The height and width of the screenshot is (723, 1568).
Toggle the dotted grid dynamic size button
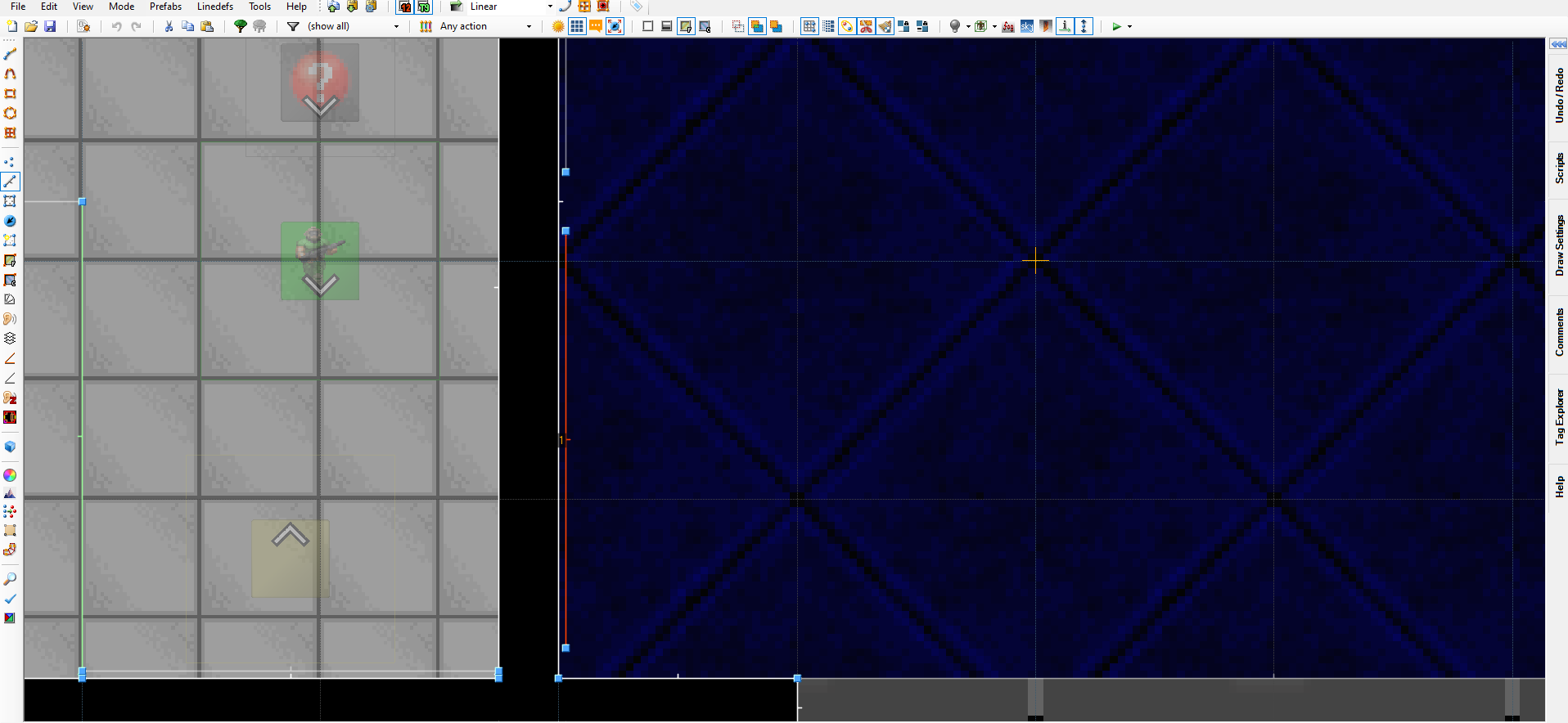[x=828, y=26]
